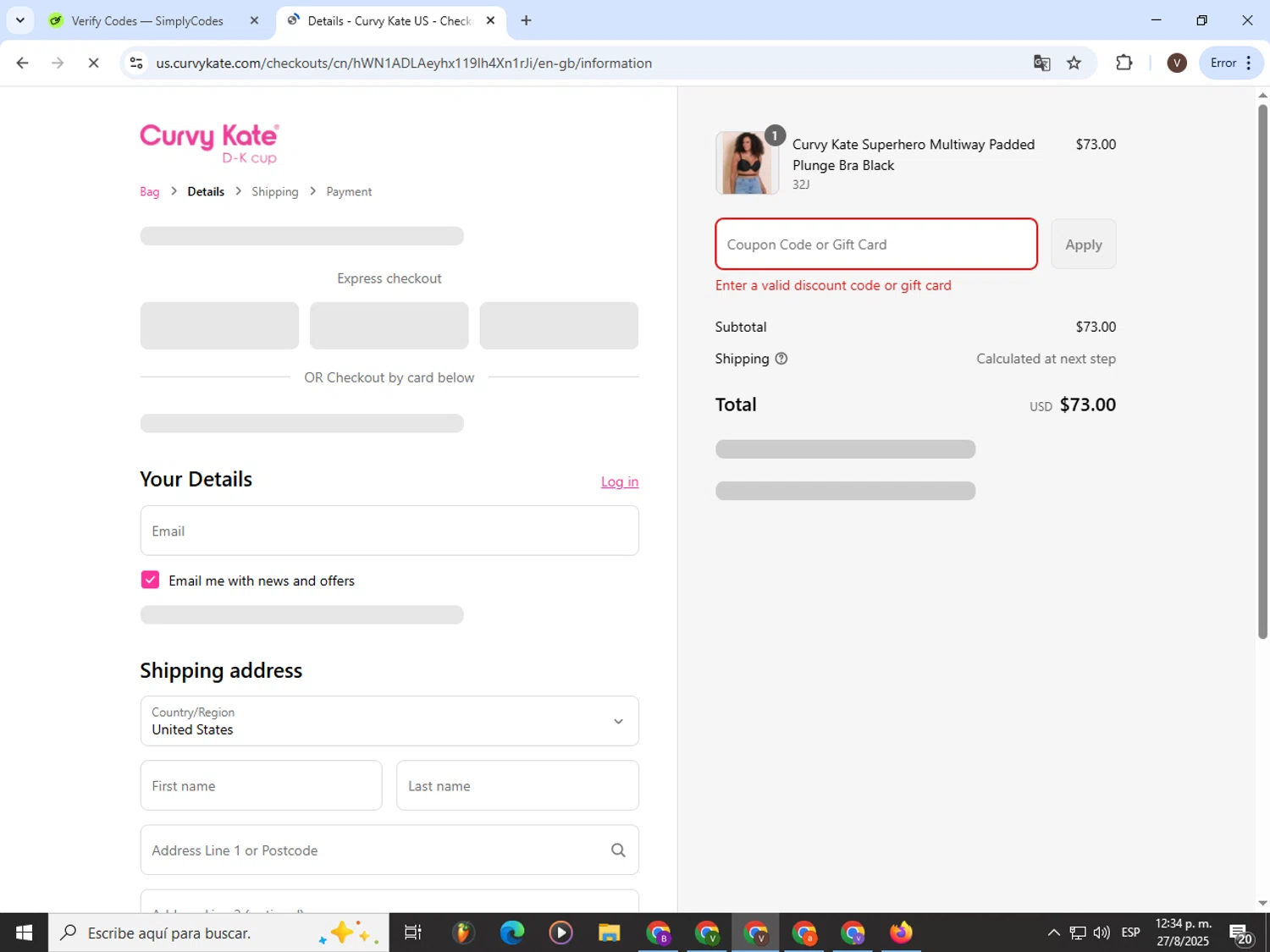The height and width of the screenshot is (952, 1270).
Task: Select the Shipping breadcrumb step
Action: pyautogui.click(x=275, y=192)
